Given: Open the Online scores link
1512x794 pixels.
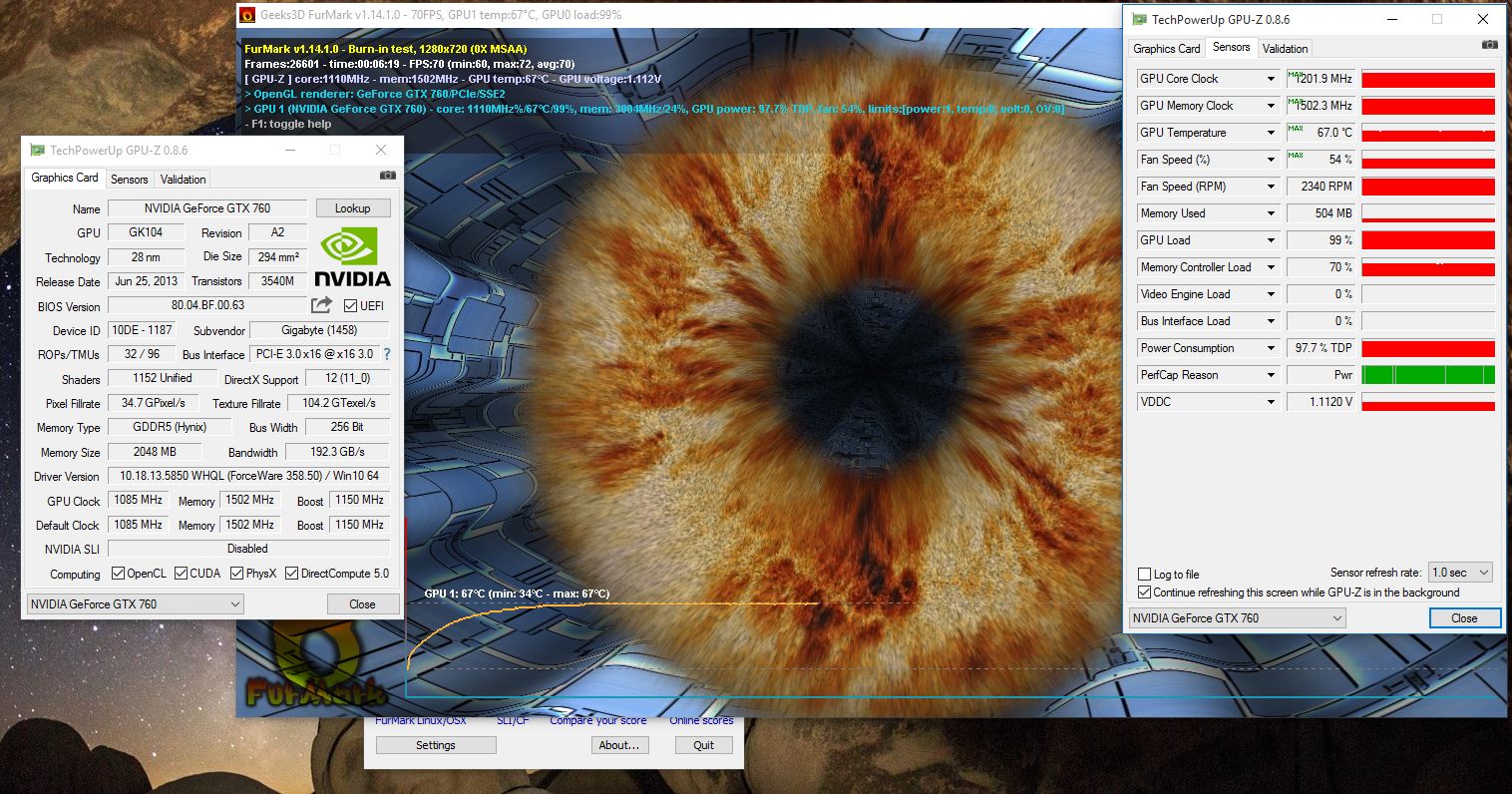Looking at the screenshot, I should [701, 720].
